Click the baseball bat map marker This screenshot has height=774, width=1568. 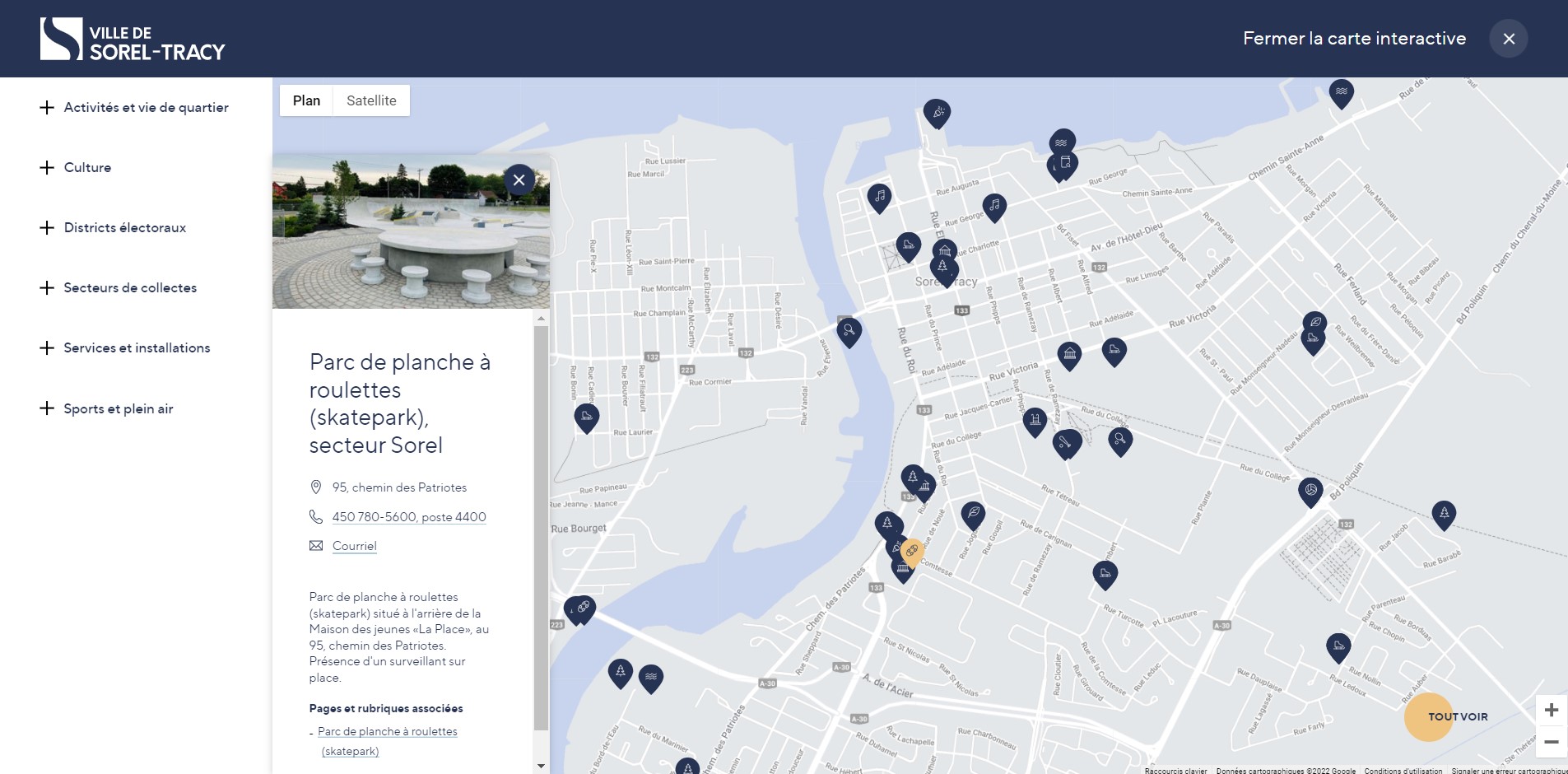tap(1066, 443)
